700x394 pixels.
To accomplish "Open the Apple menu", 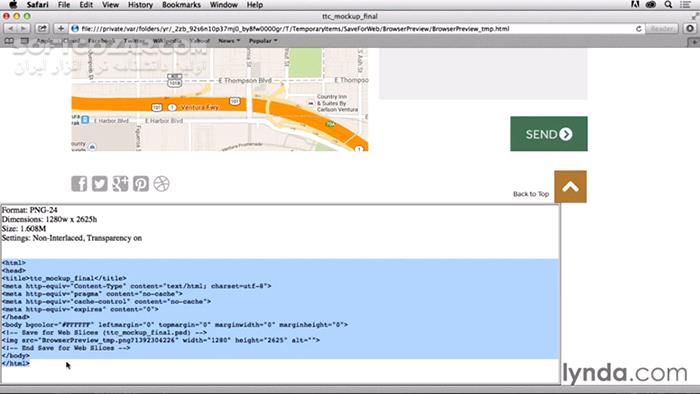I will [12, 5].
